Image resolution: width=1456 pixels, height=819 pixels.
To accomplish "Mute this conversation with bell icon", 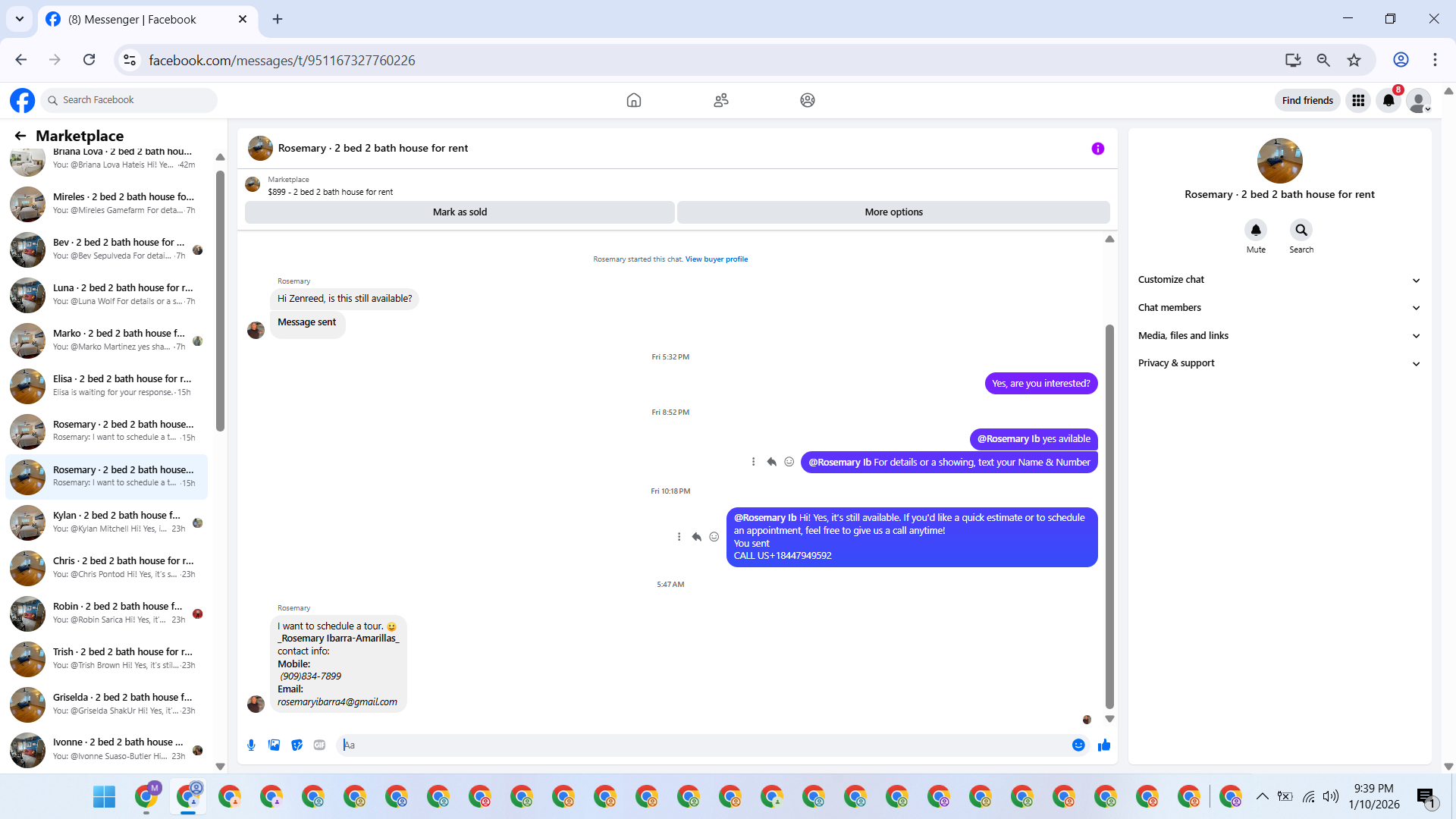I will pos(1256,230).
